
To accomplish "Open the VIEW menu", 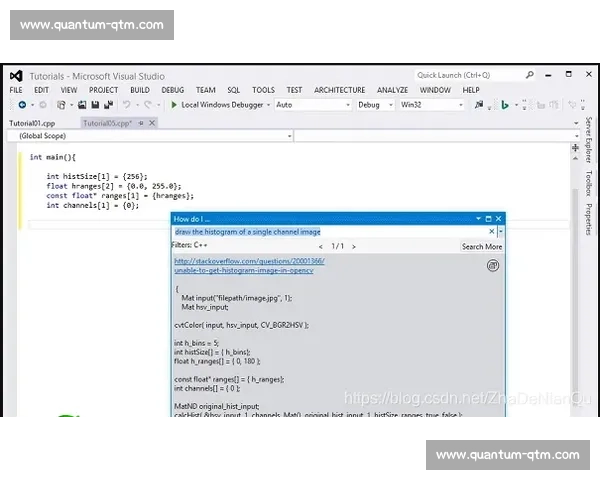I will (69, 90).
